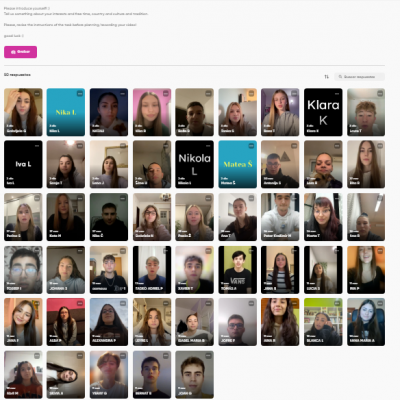Open the options menu on Nika L card

[x=80, y=94]
